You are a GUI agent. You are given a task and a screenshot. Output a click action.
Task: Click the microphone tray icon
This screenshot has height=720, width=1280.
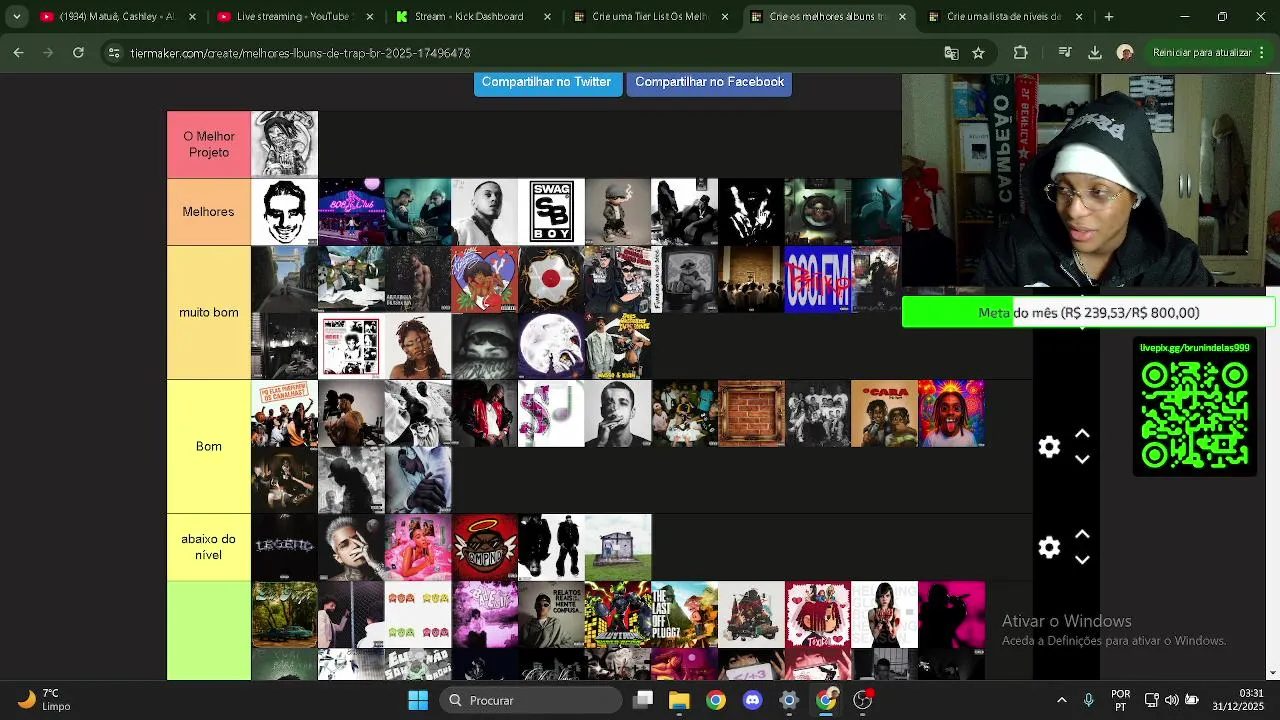1089,700
